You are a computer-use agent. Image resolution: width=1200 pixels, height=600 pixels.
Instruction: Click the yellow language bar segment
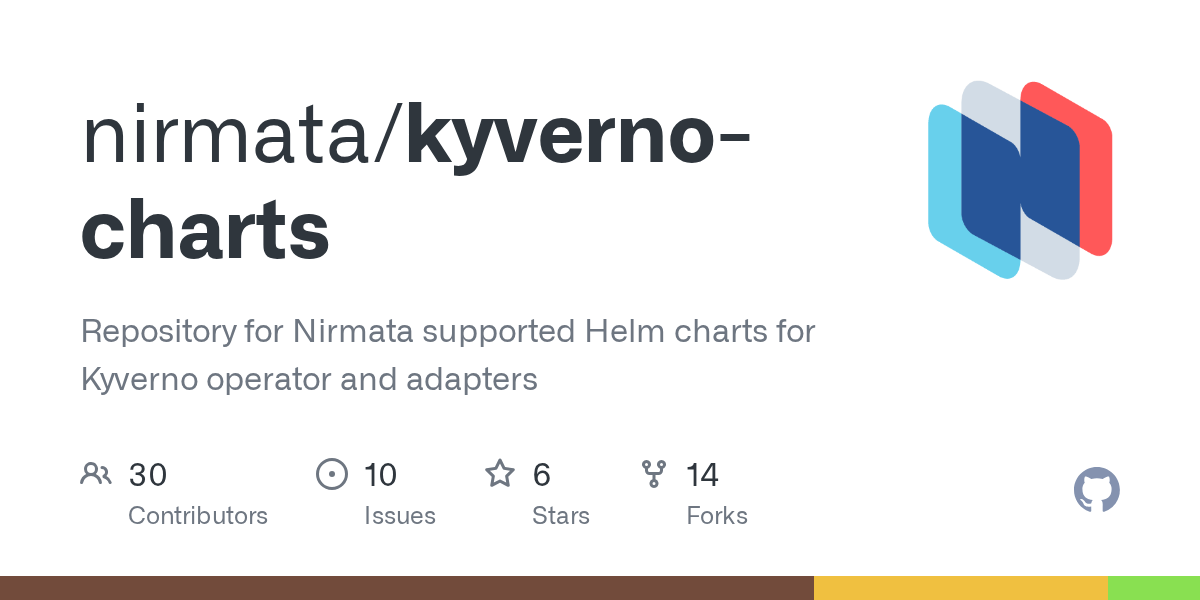pyautogui.click(x=960, y=588)
